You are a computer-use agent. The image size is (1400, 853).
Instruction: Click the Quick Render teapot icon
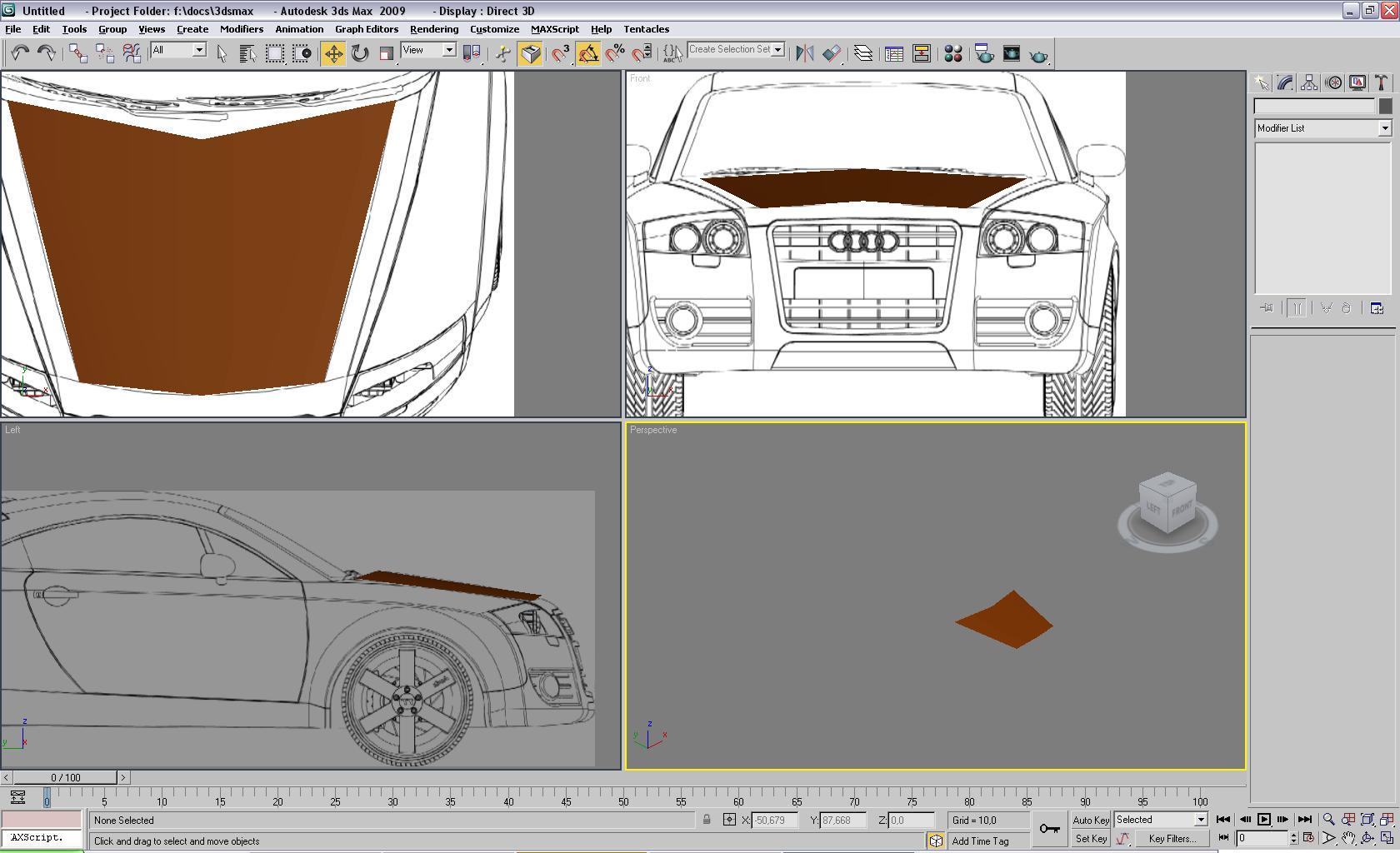click(1038, 55)
